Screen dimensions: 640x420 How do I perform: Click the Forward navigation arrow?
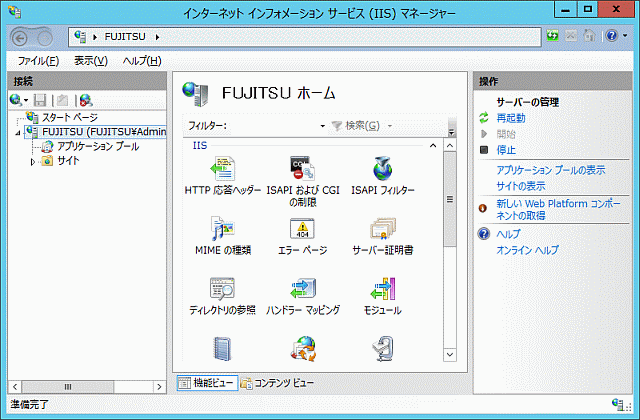(45, 38)
